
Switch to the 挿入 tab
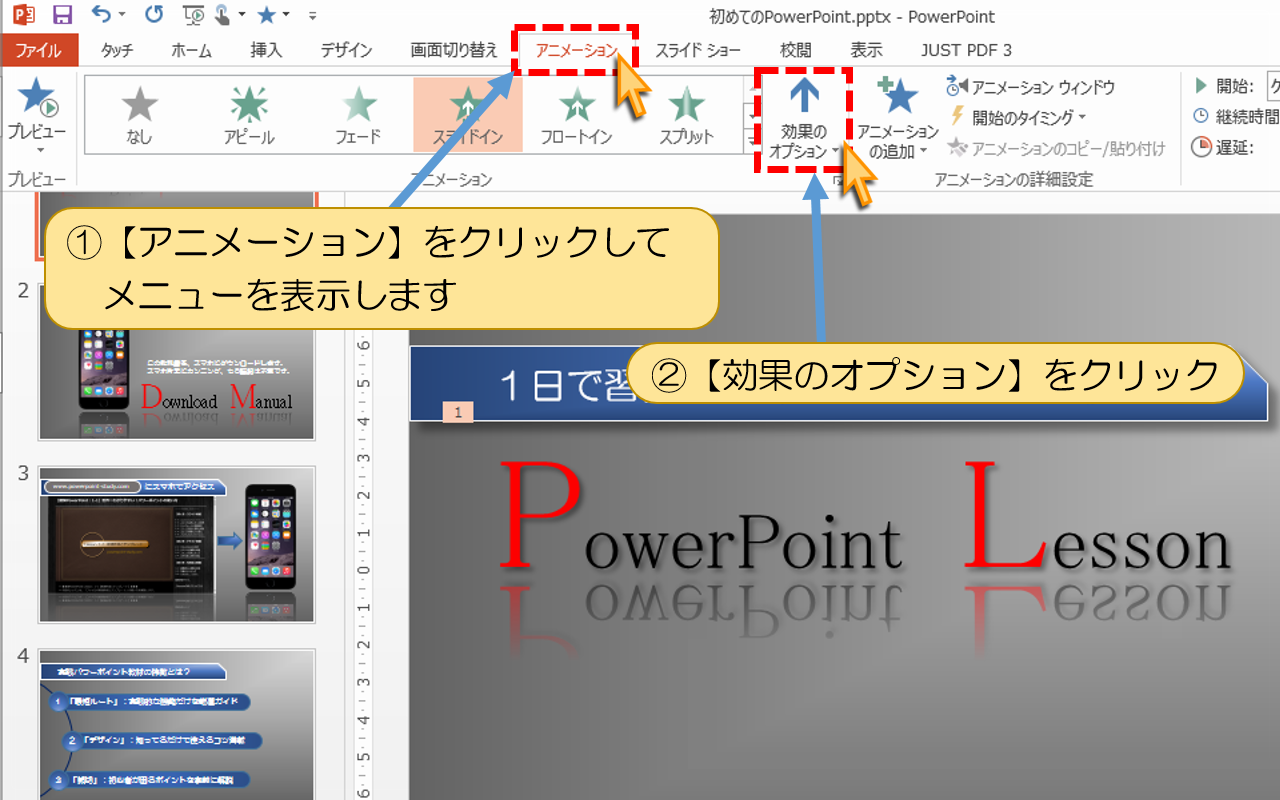coord(266,50)
